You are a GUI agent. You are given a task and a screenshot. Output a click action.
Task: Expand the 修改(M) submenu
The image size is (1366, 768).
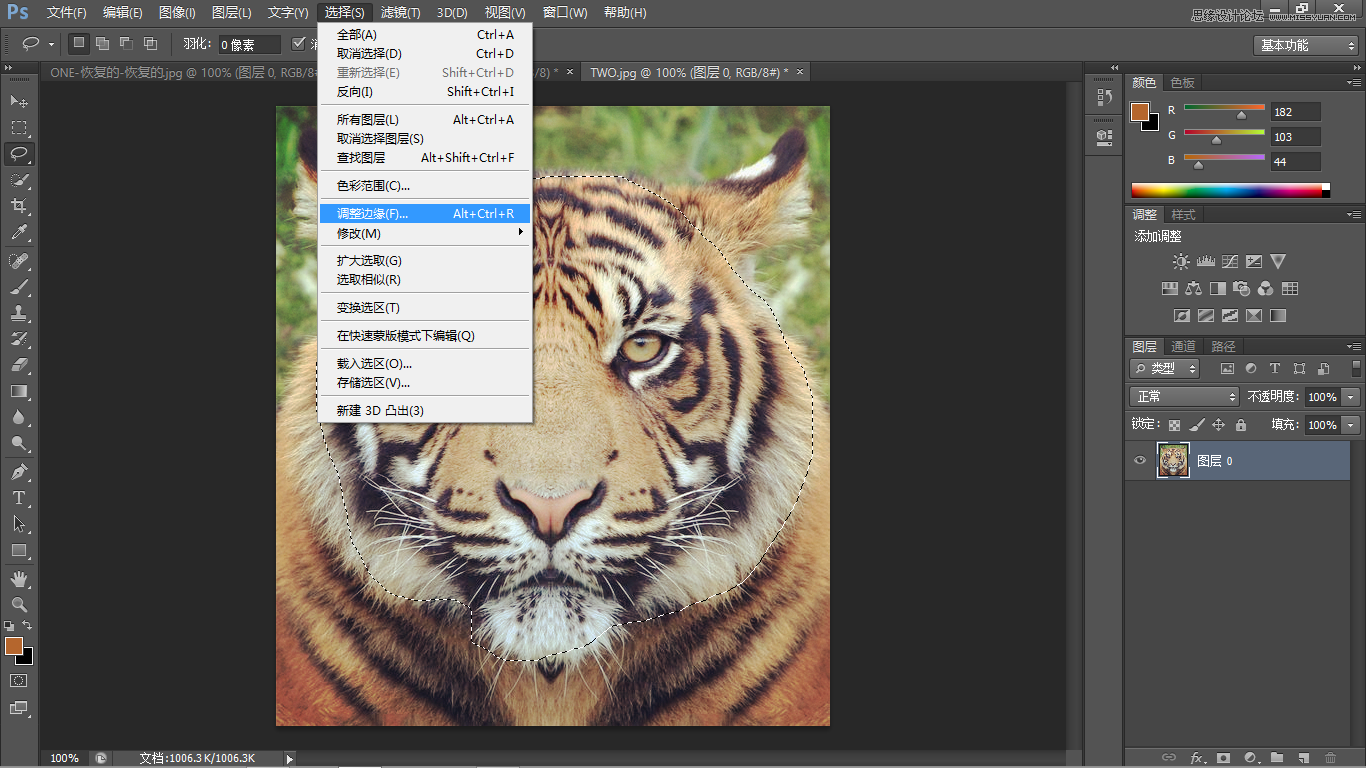pos(425,233)
